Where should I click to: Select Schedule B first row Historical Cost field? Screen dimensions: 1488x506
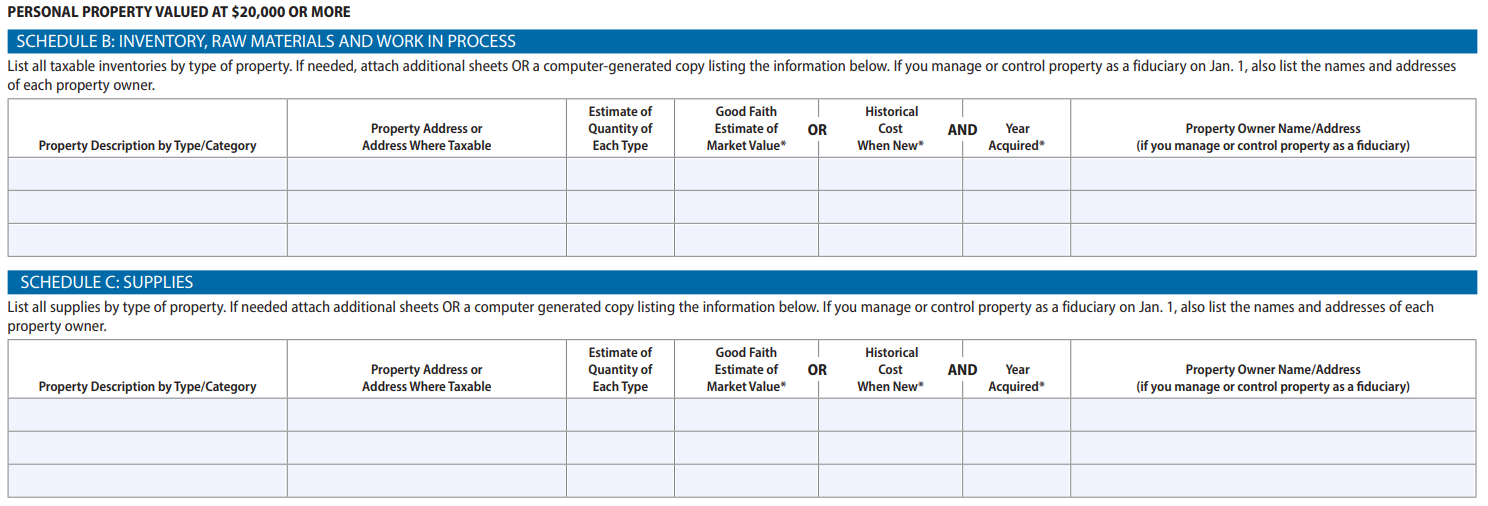click(890, 174)
